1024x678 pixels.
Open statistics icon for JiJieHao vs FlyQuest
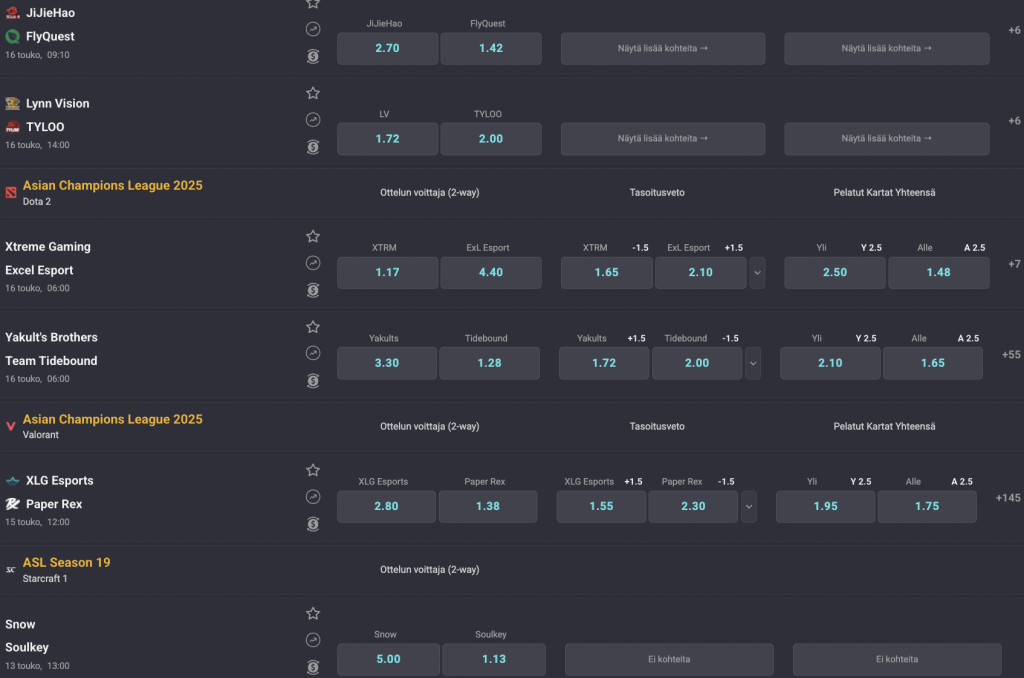(x=313, y=29)
